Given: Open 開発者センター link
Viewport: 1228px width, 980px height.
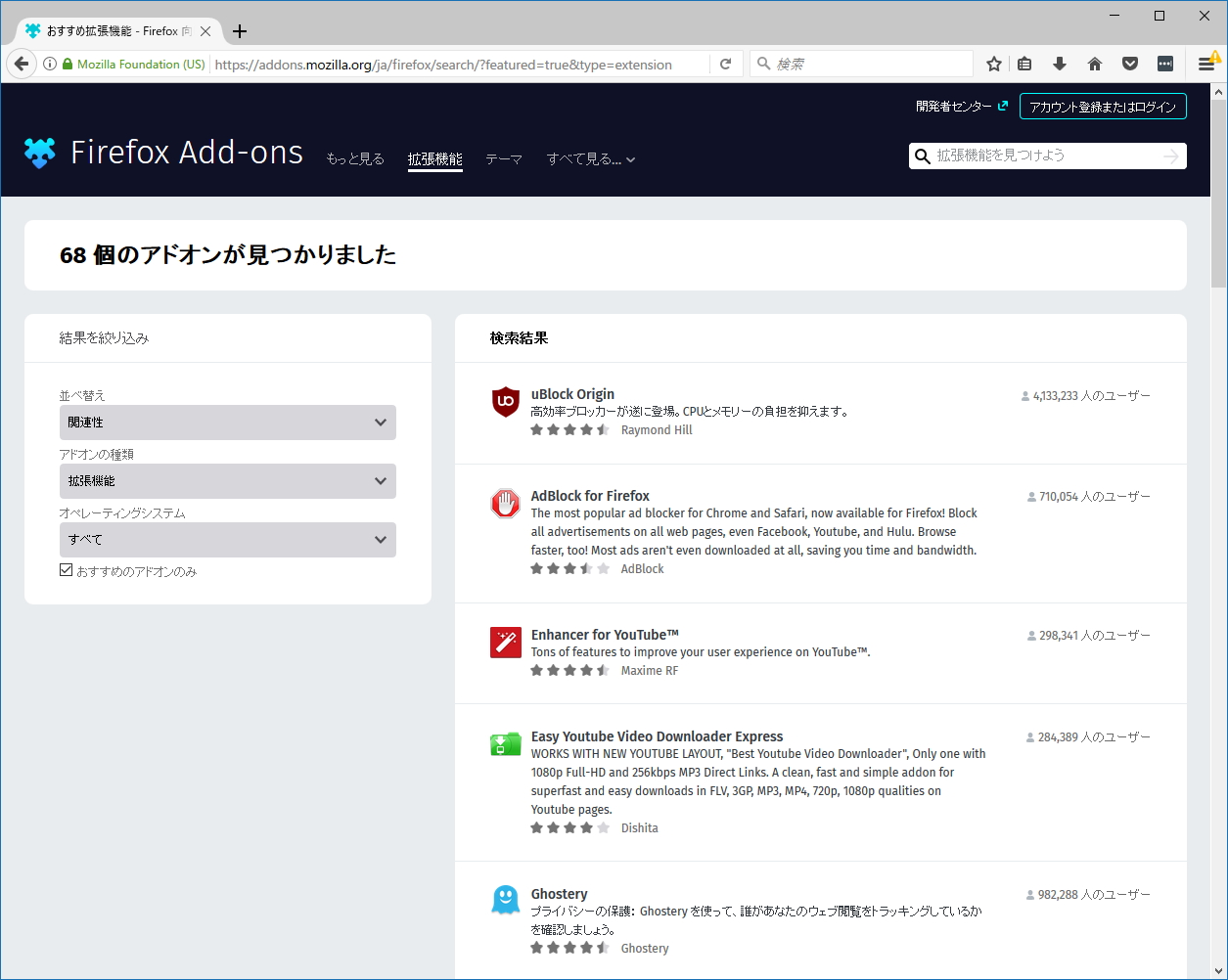Looking at the screenshot, I should pyautogui.click(x=962, y=107).
